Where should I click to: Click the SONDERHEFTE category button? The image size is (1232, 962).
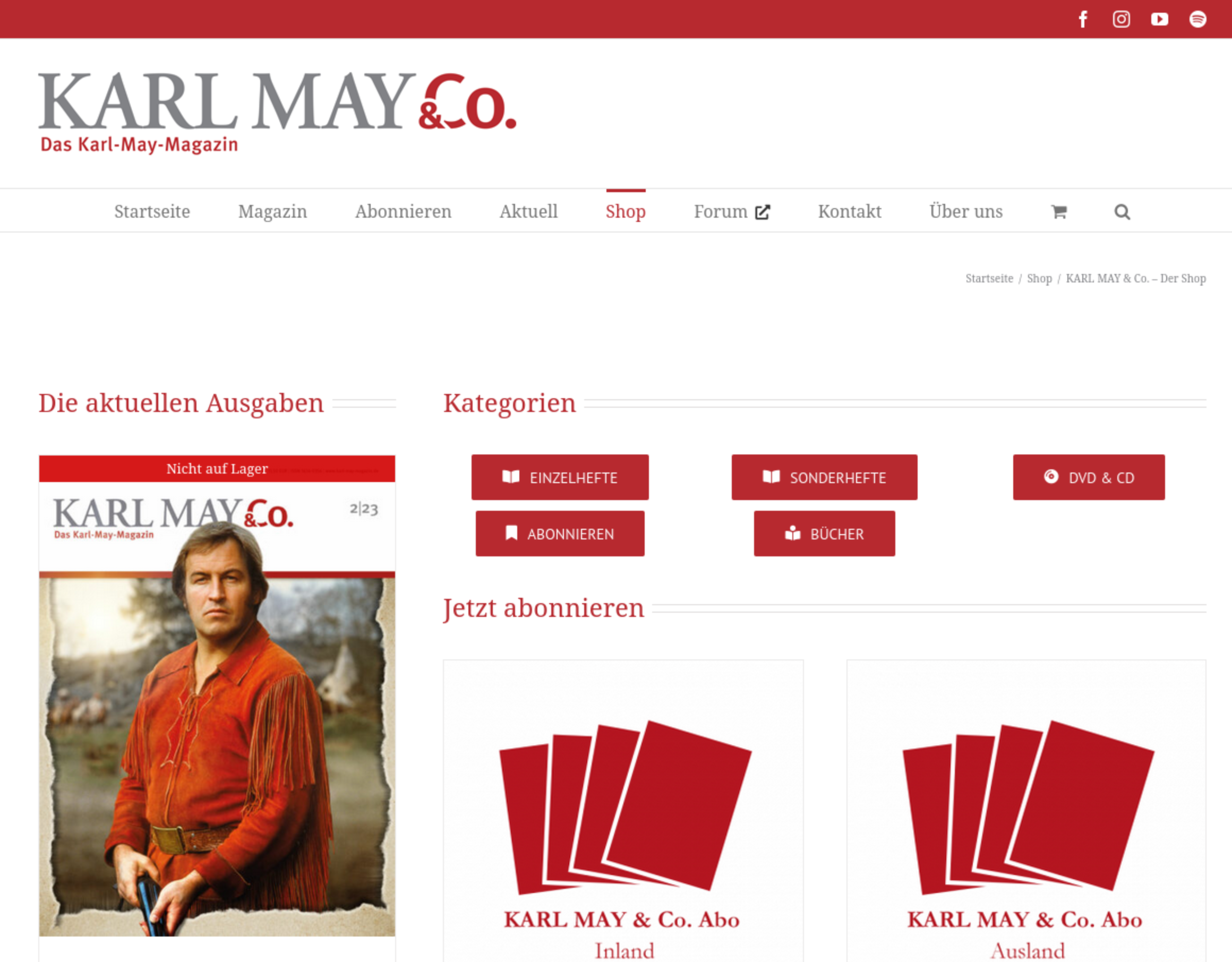(x=824, y=477)
